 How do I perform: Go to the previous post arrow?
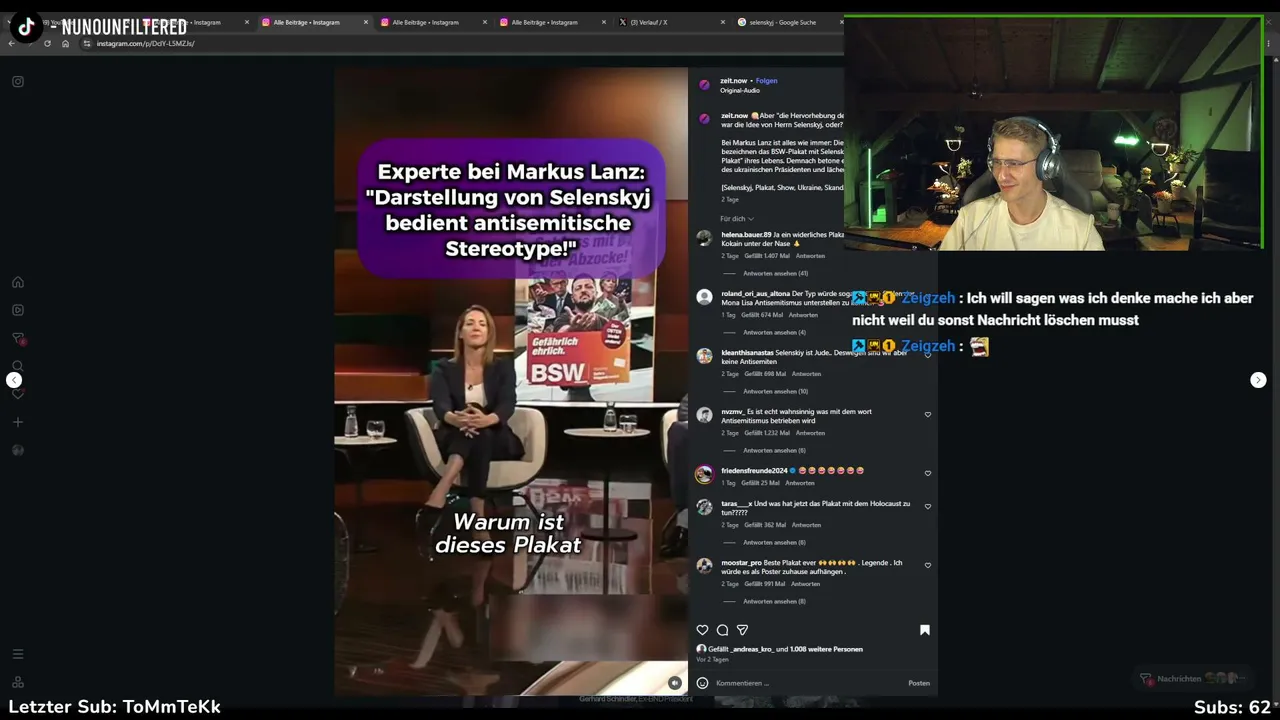14,380
